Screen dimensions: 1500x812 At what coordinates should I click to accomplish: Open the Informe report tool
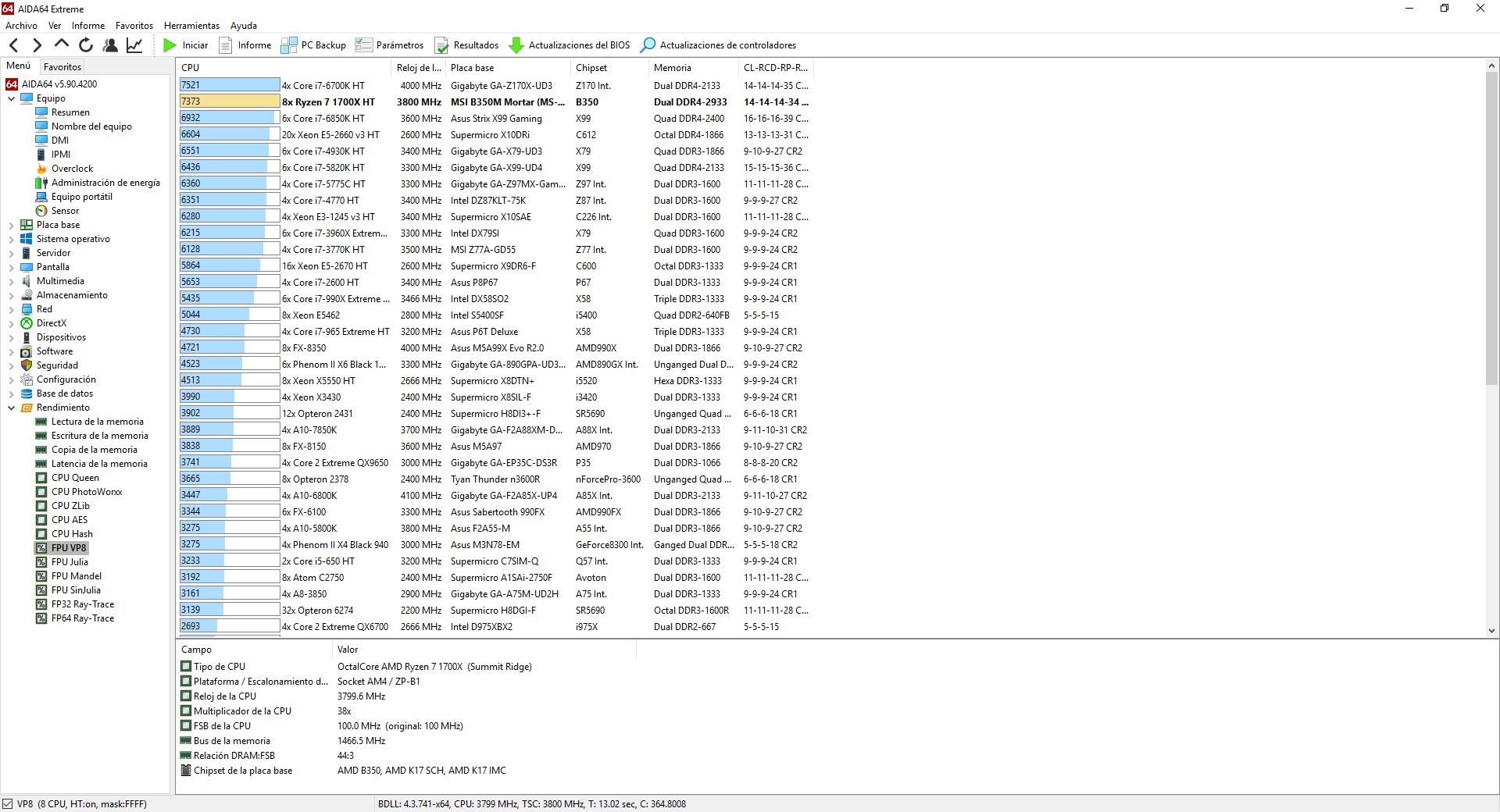[245, 45]
